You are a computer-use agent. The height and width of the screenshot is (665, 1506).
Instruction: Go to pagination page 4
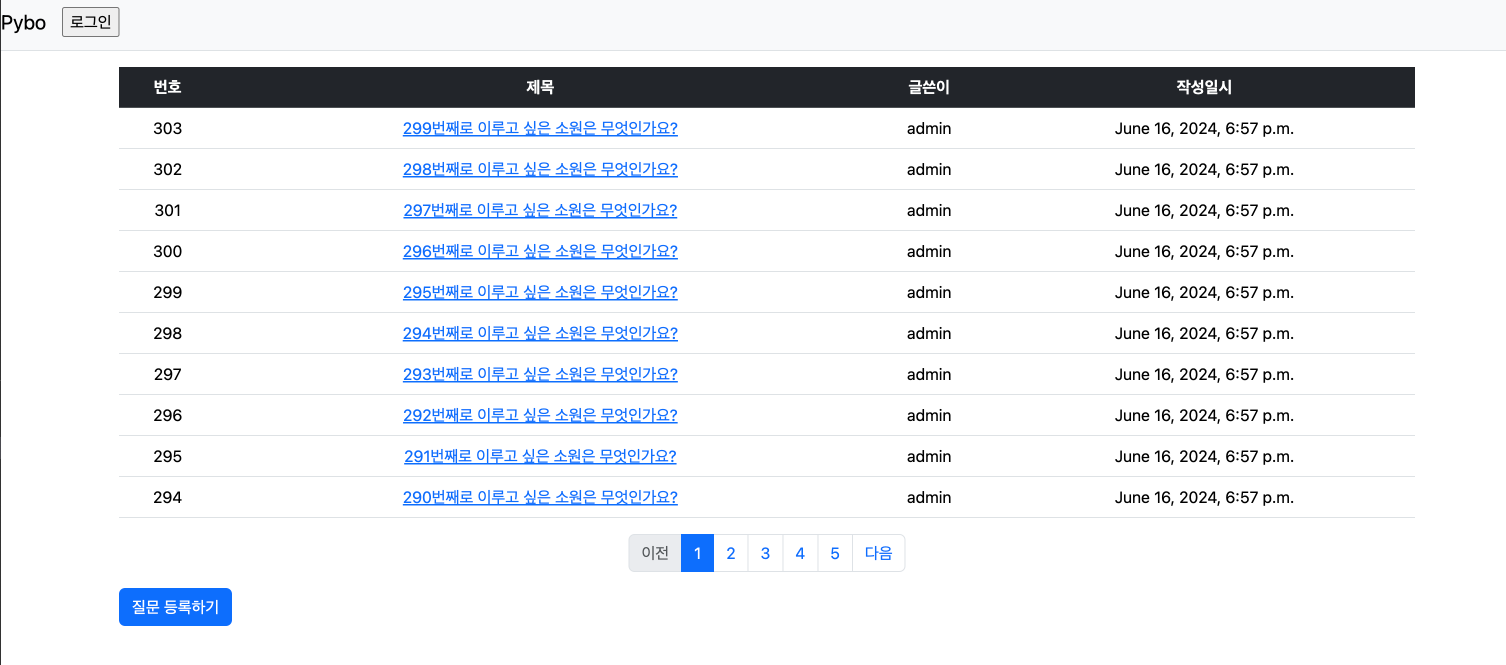tap(800, 553)
